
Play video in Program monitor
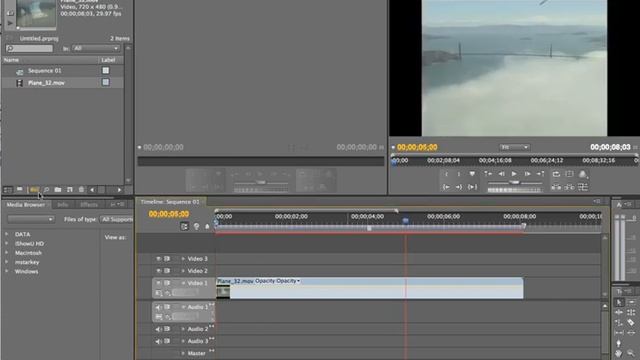click(514, 174)
